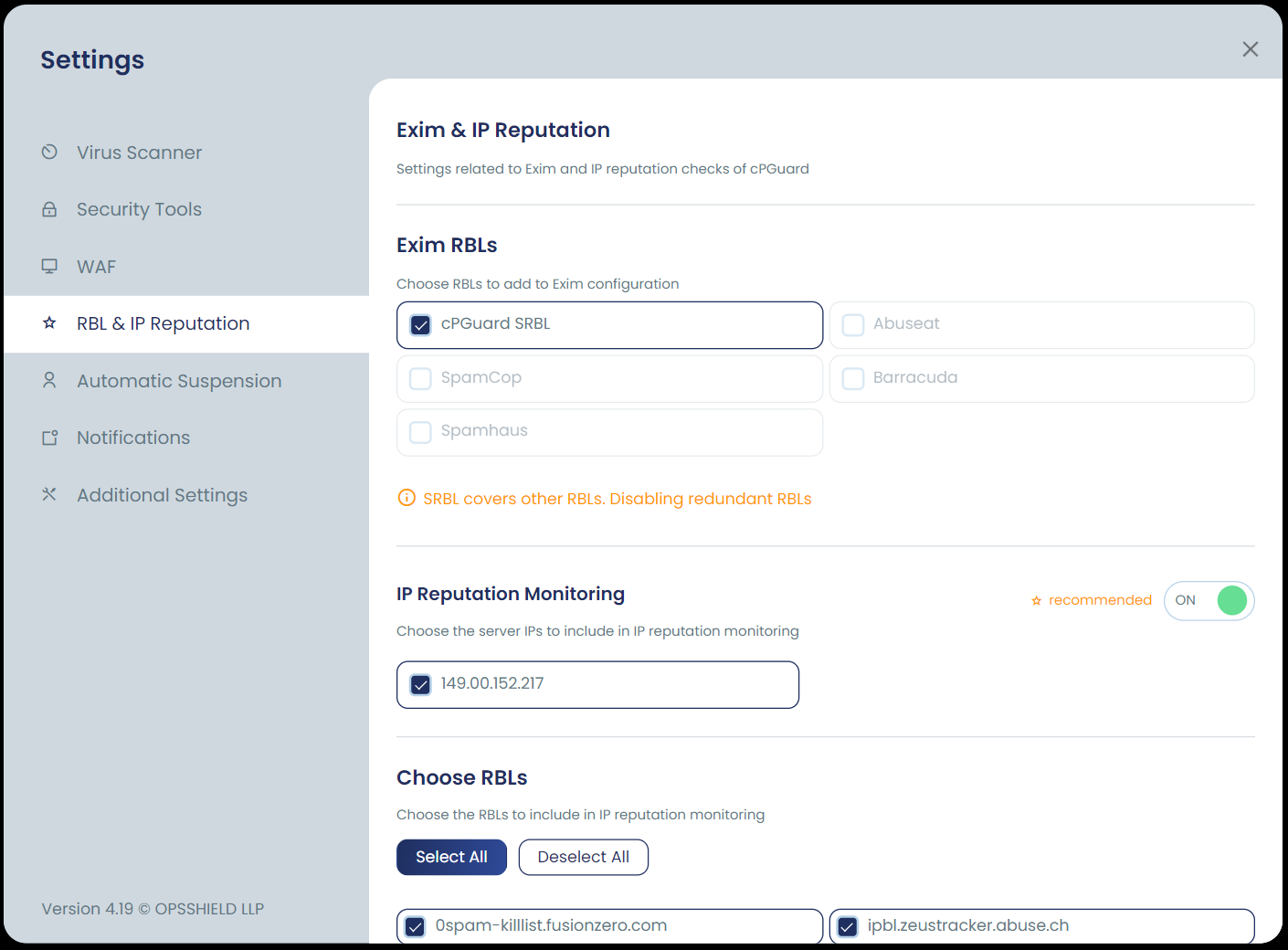This screenshot has width=1288, height=950.
Task: Click the WAF monitor icon
Action: 49,266
